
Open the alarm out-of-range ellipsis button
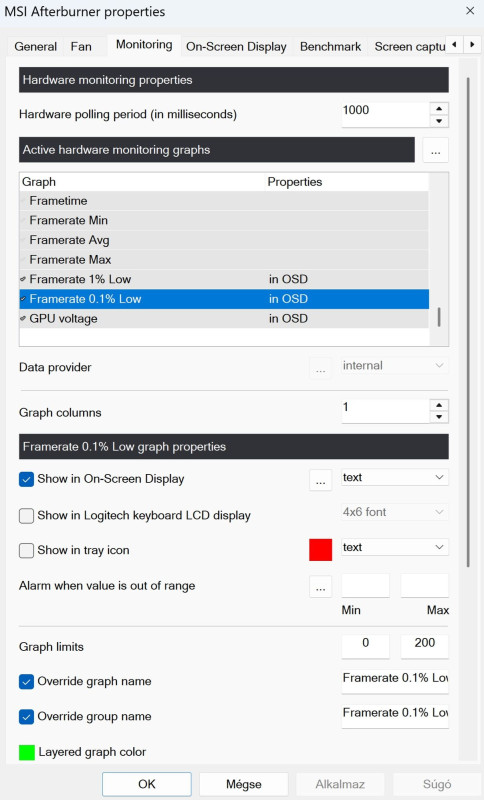(320, 587)
